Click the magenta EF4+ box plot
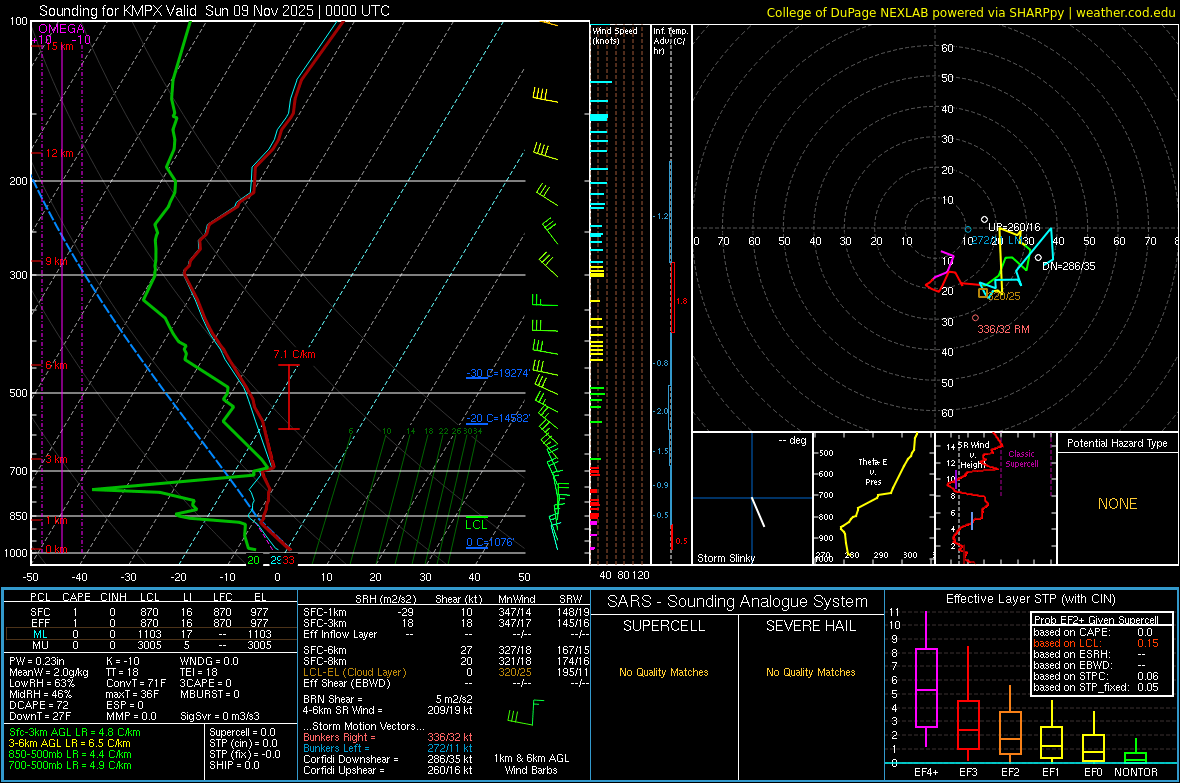 click(926, 680)
